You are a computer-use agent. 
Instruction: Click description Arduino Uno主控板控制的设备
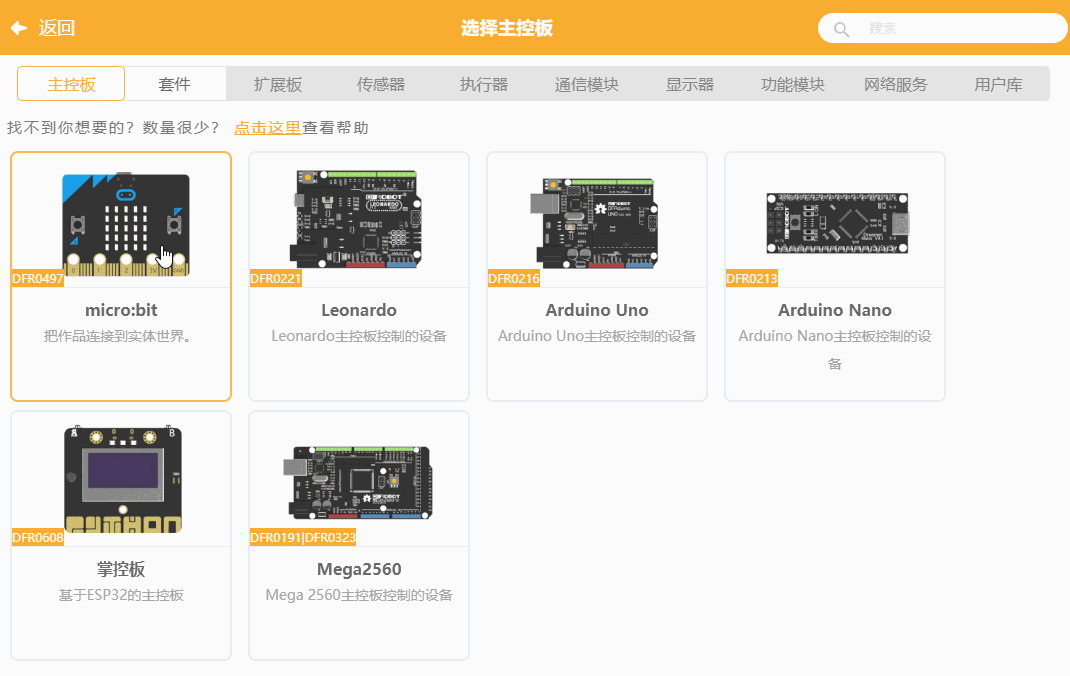(x=597, y=336)
